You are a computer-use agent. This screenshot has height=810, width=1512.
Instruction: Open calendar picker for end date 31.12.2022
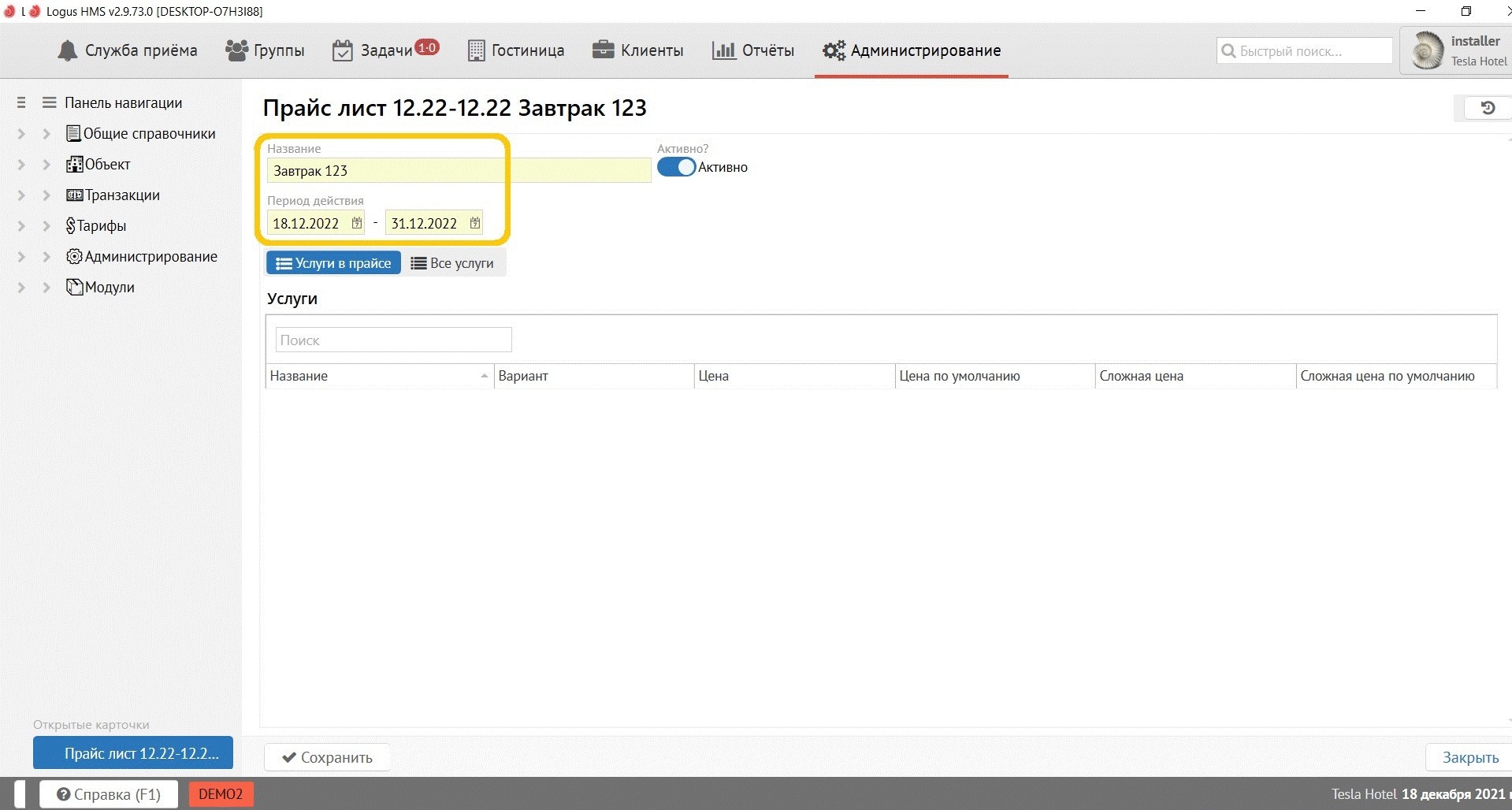click(475, 223)
